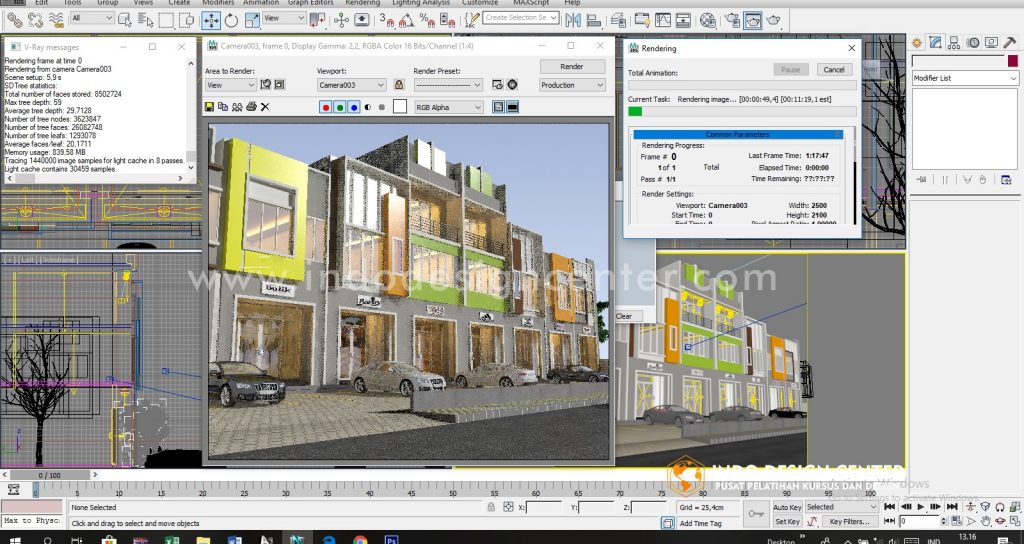Toggle the red channel in frame window
Screen dimensions: 1024x544
326,107
